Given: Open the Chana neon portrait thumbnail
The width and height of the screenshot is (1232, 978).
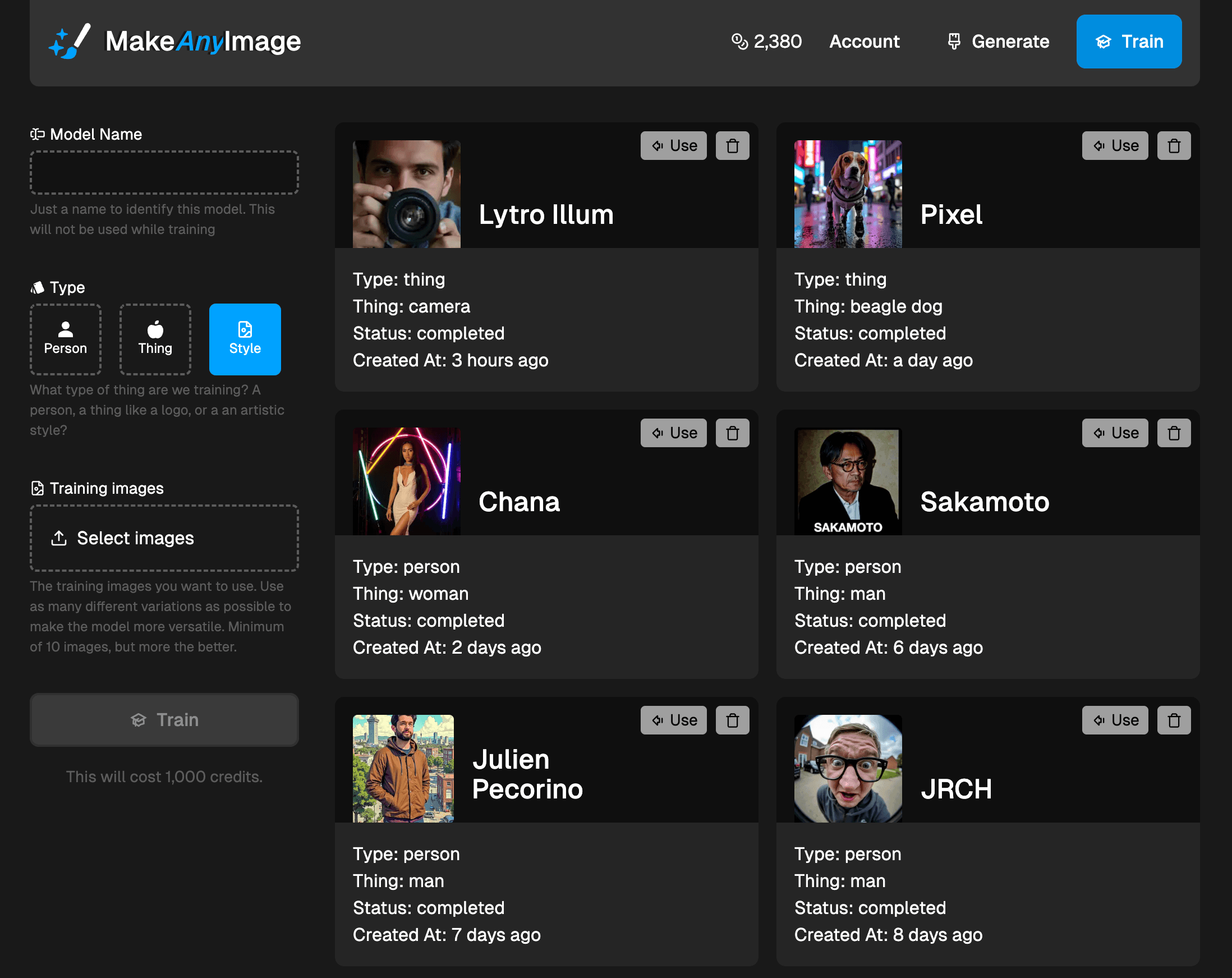Looking at the screenshot, I should coord(406,481).
